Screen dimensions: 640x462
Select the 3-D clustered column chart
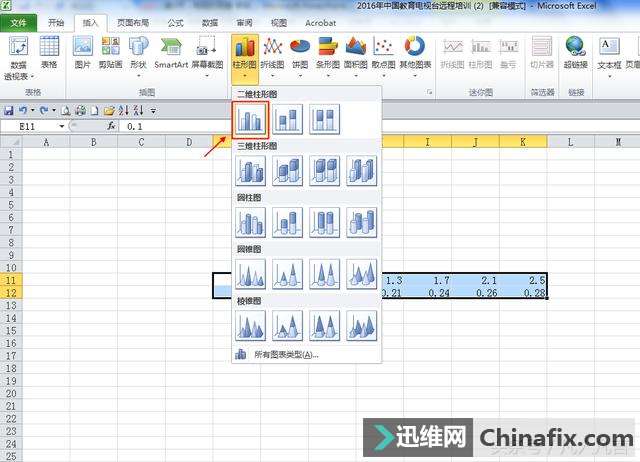(x=250, y=171)
